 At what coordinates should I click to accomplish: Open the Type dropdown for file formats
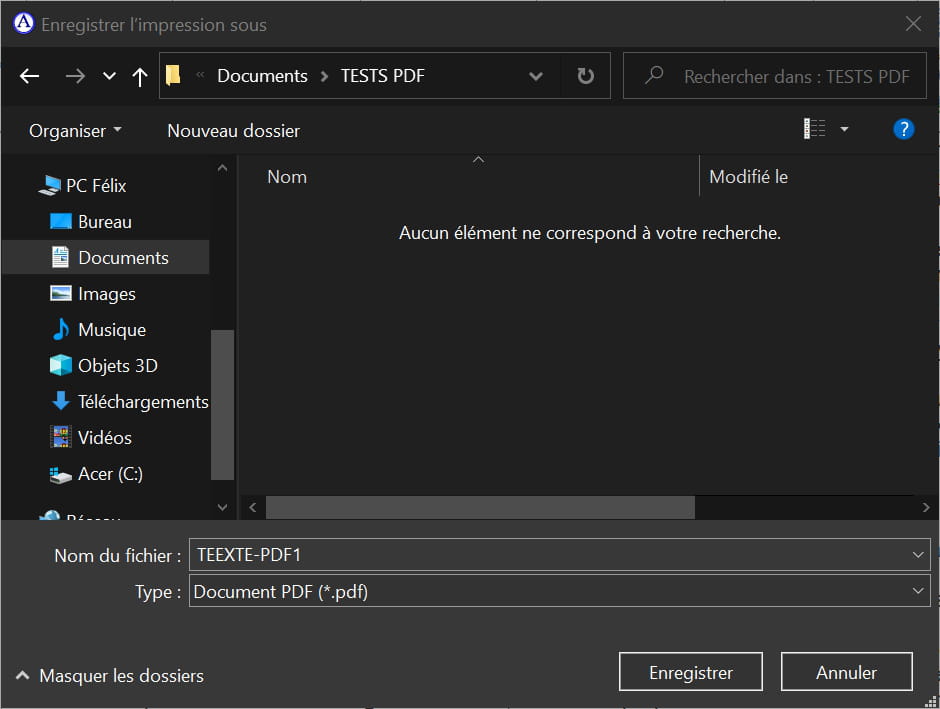(x=918, y=591)
